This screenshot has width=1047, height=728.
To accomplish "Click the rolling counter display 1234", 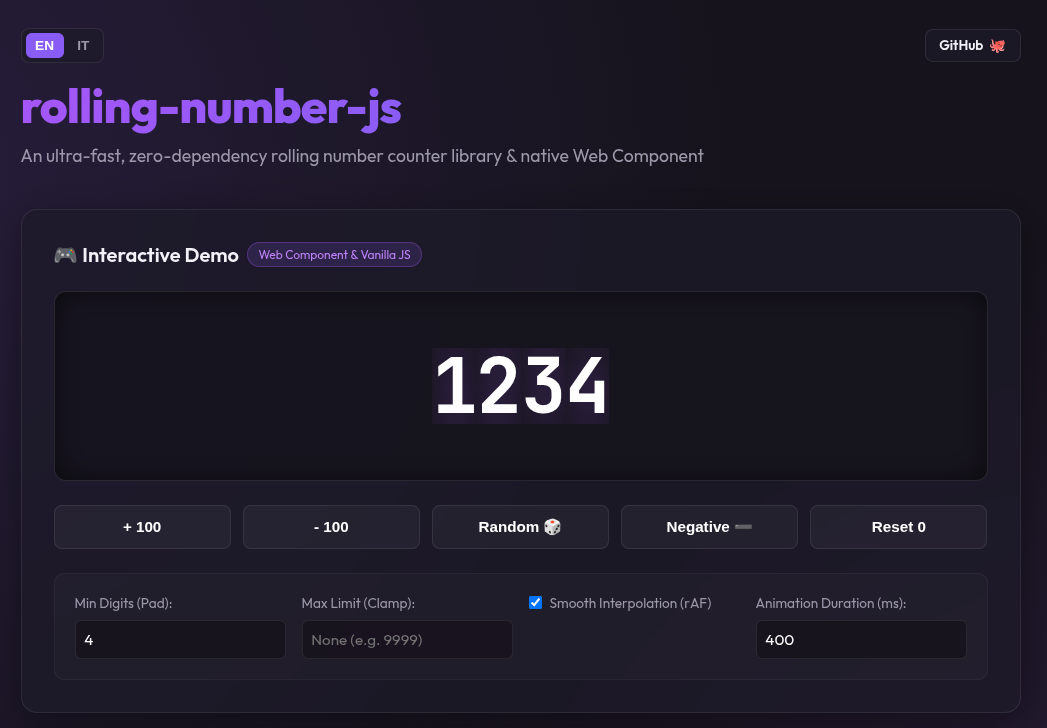I will click(520, 386).
